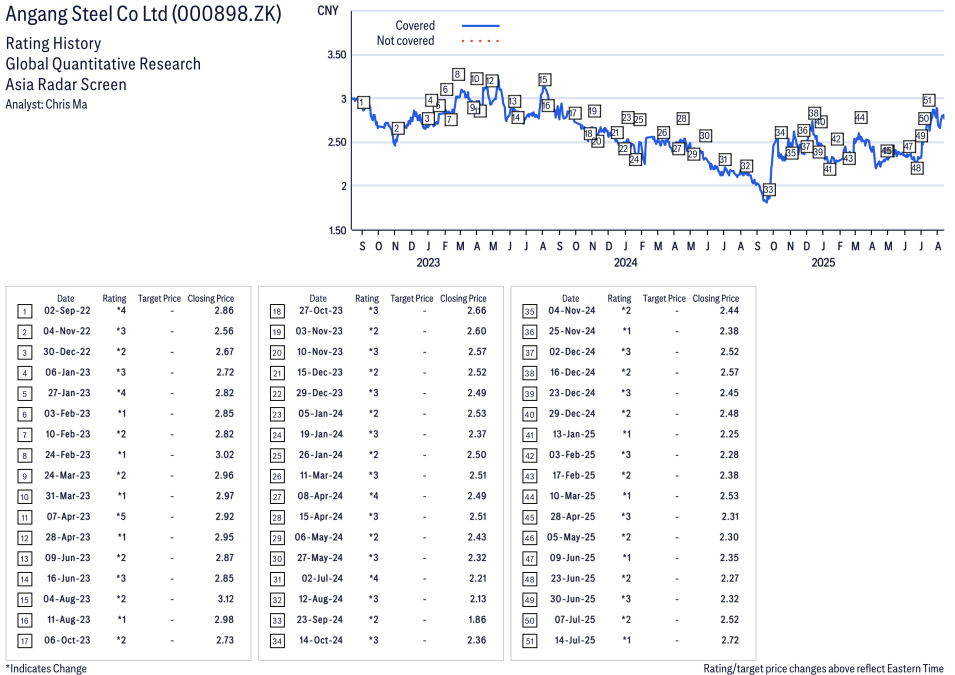The width and height of the screenshot is (955, 675).
Task: Select the date 07-Apr-23 in the table
Action: click(x=68, y=517)
